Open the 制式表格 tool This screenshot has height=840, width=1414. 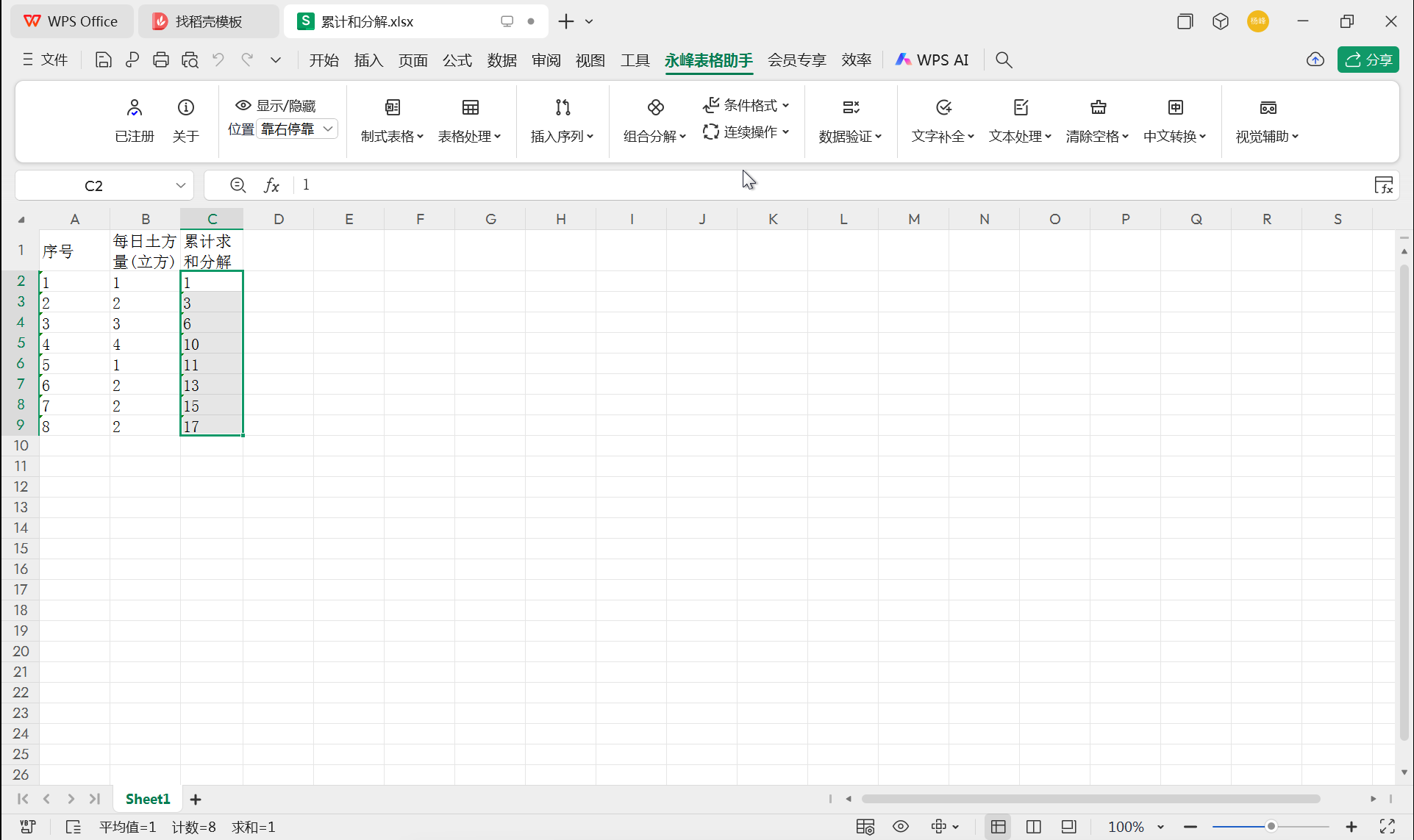coord(392,120)
